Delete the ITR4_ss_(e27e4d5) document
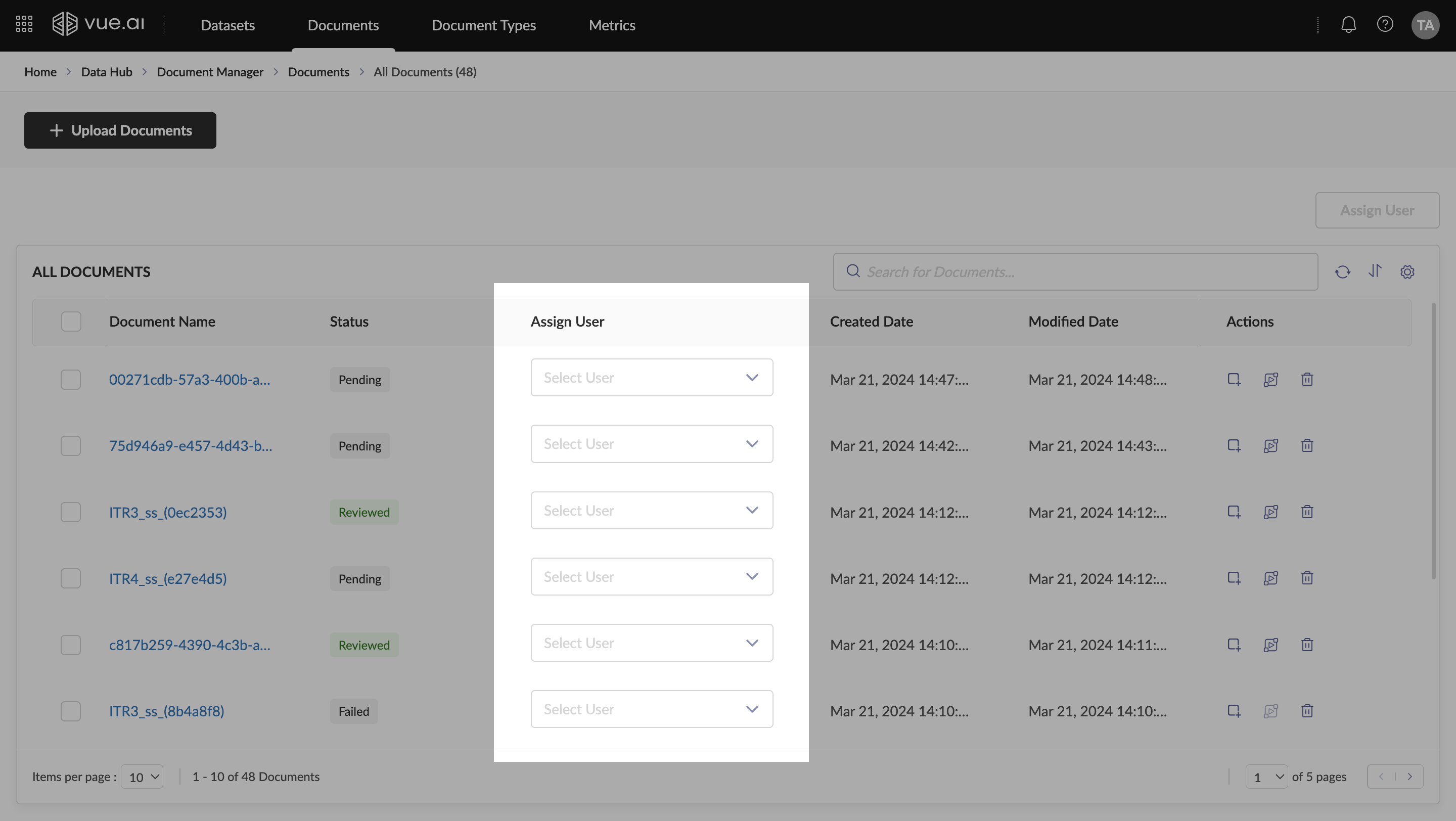This screenshot has width=1456, height=821. coord(1307,578)
